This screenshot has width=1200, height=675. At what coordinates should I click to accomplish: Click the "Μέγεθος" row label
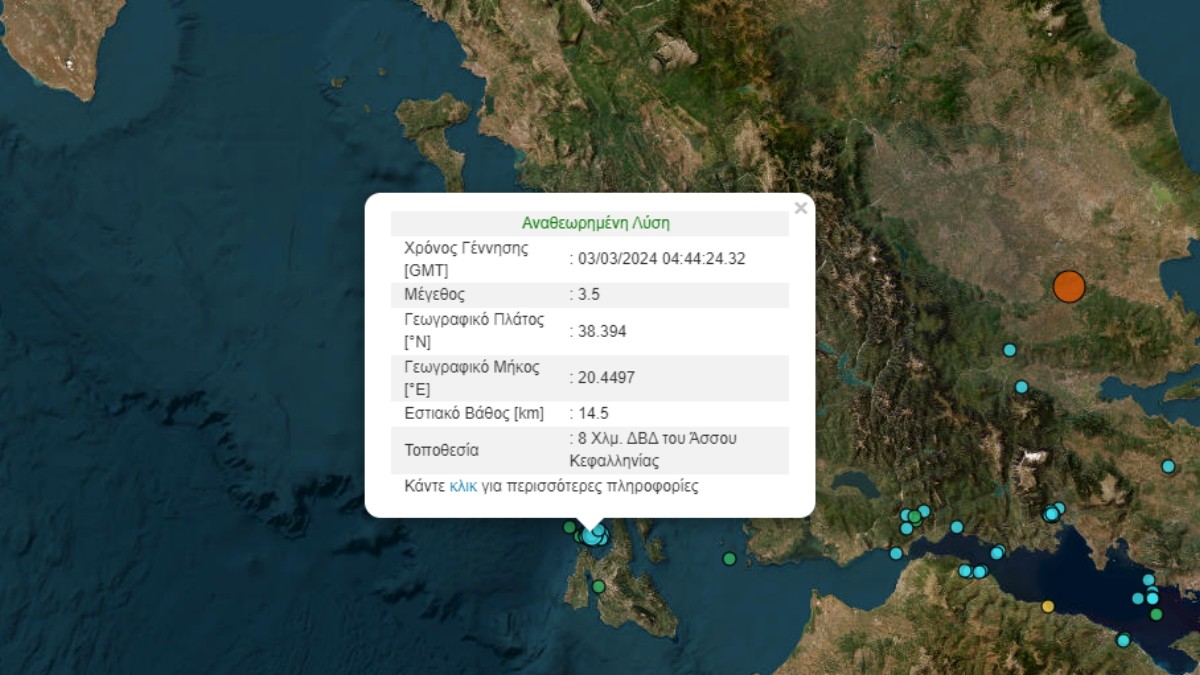tap(434, 295)
